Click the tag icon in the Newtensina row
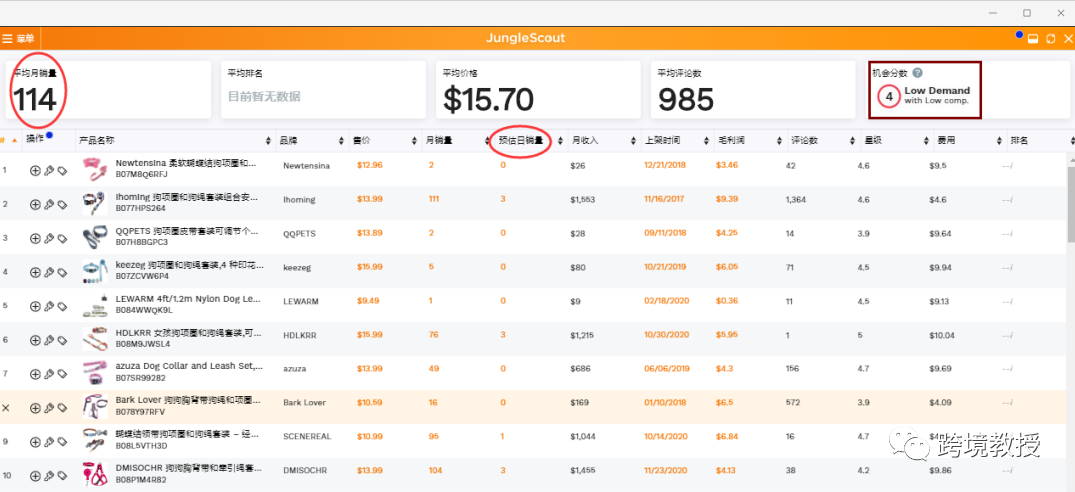The image size is (1075, 492). point(62,171)
